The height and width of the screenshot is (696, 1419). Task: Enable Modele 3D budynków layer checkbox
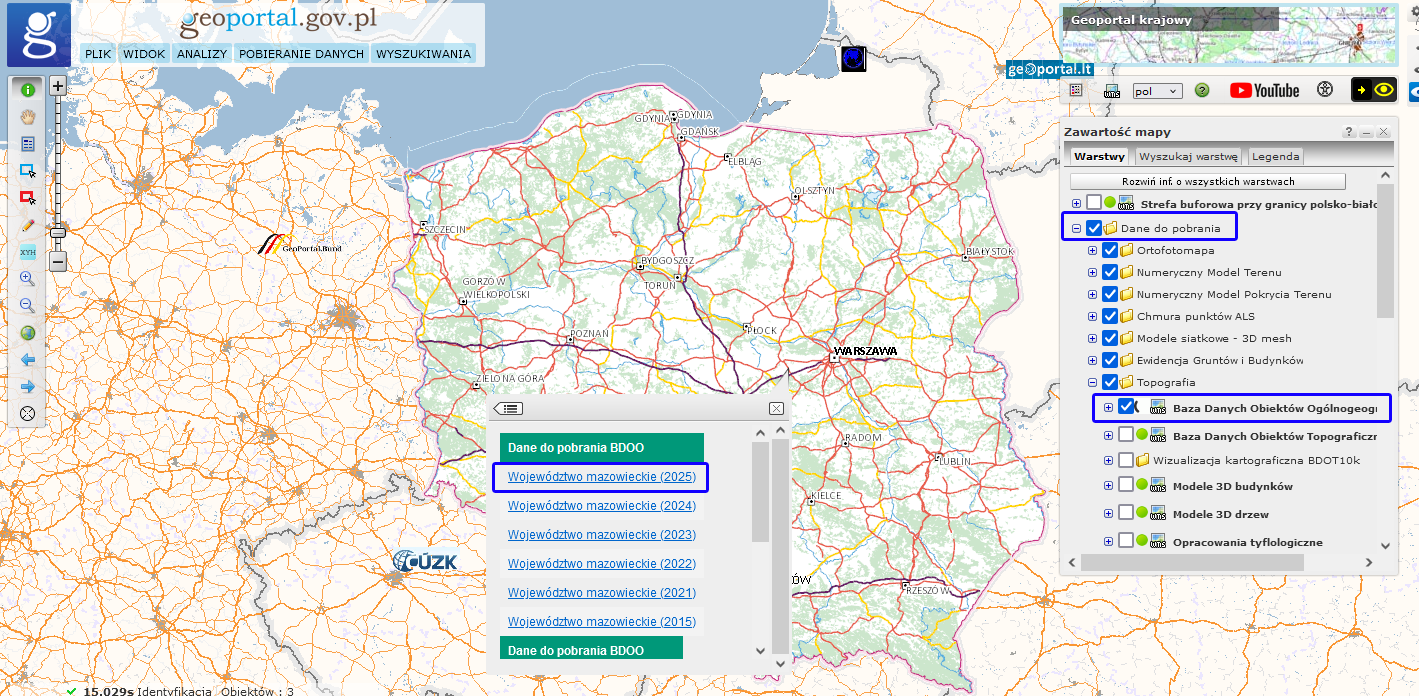click(x=1125, y=486)
